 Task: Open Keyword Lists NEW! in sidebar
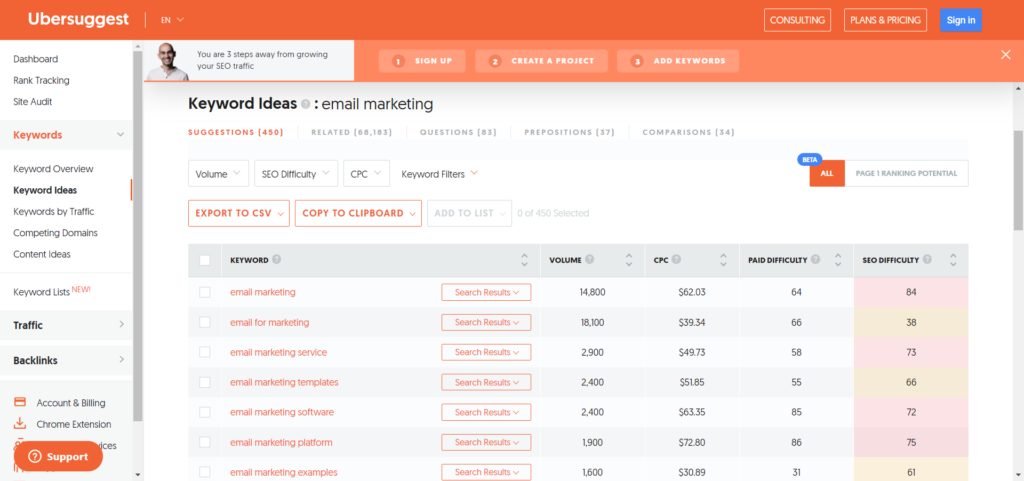(x=52, y=292)
